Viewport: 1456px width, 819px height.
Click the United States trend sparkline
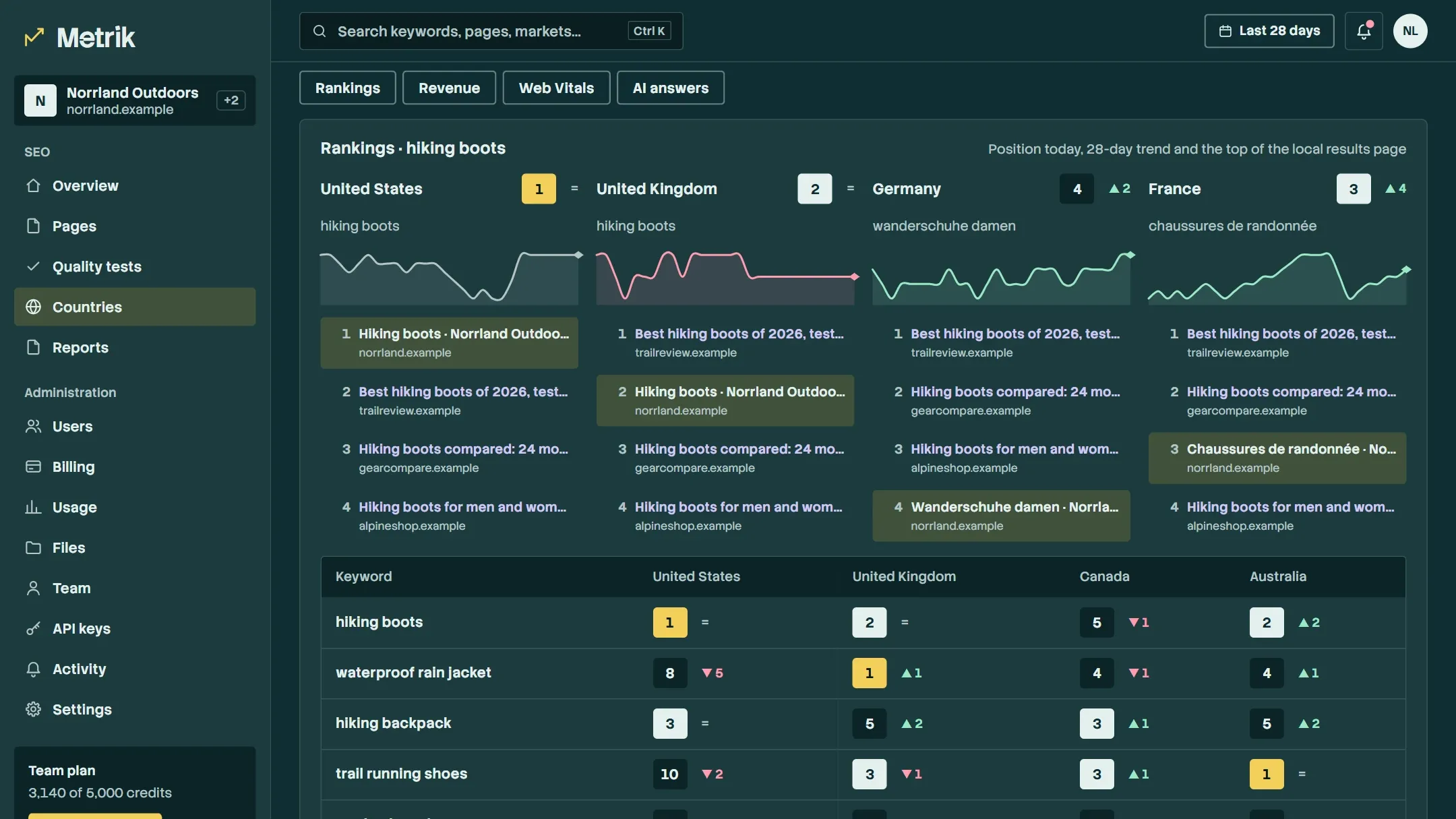(450, 277)
